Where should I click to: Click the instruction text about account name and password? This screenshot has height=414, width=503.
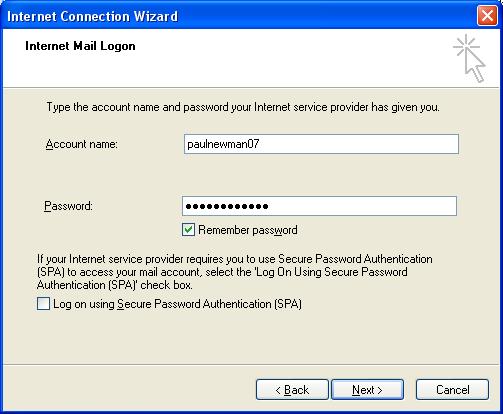tap(243, 107)
